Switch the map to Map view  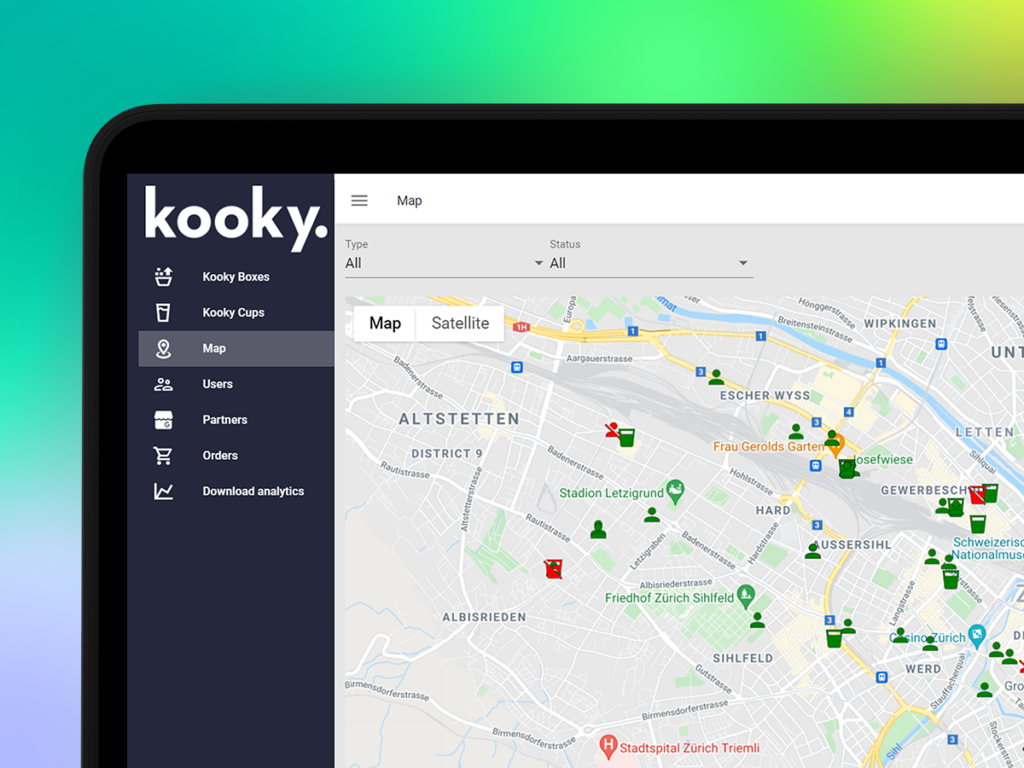click(385, 323)
